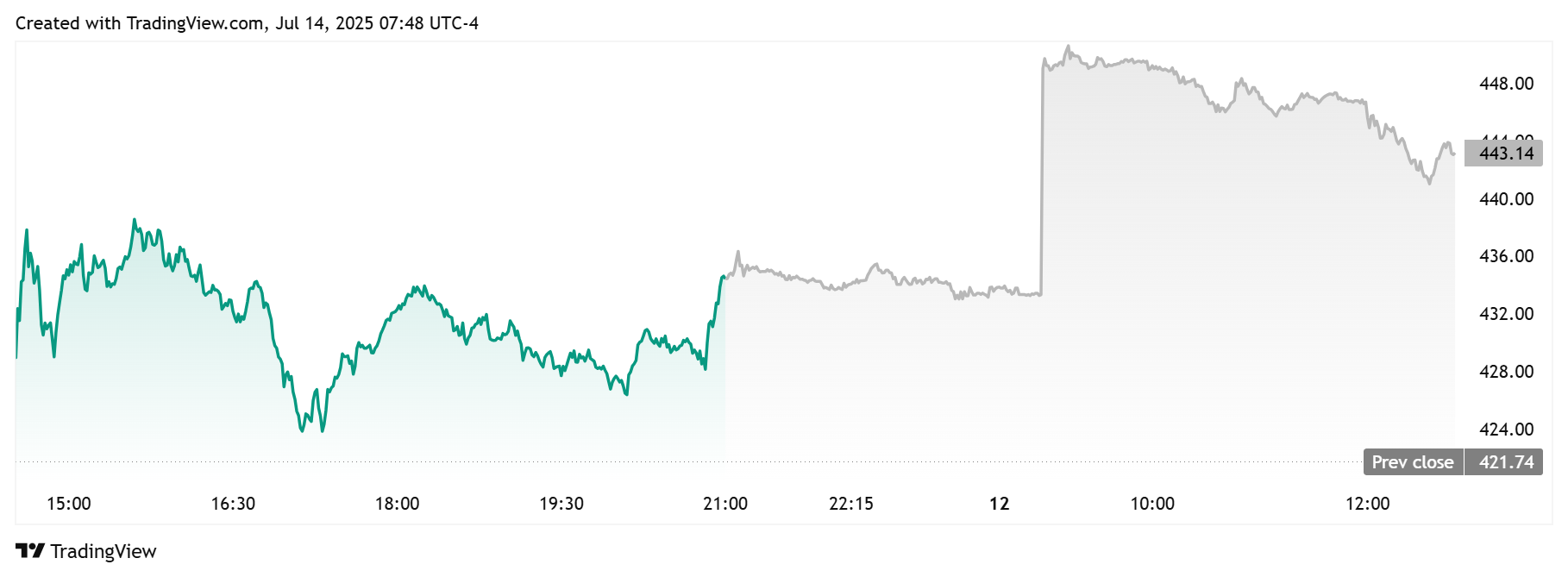
Task: Click the 421.74 previous close value
Action: [x=1506, y=462]
